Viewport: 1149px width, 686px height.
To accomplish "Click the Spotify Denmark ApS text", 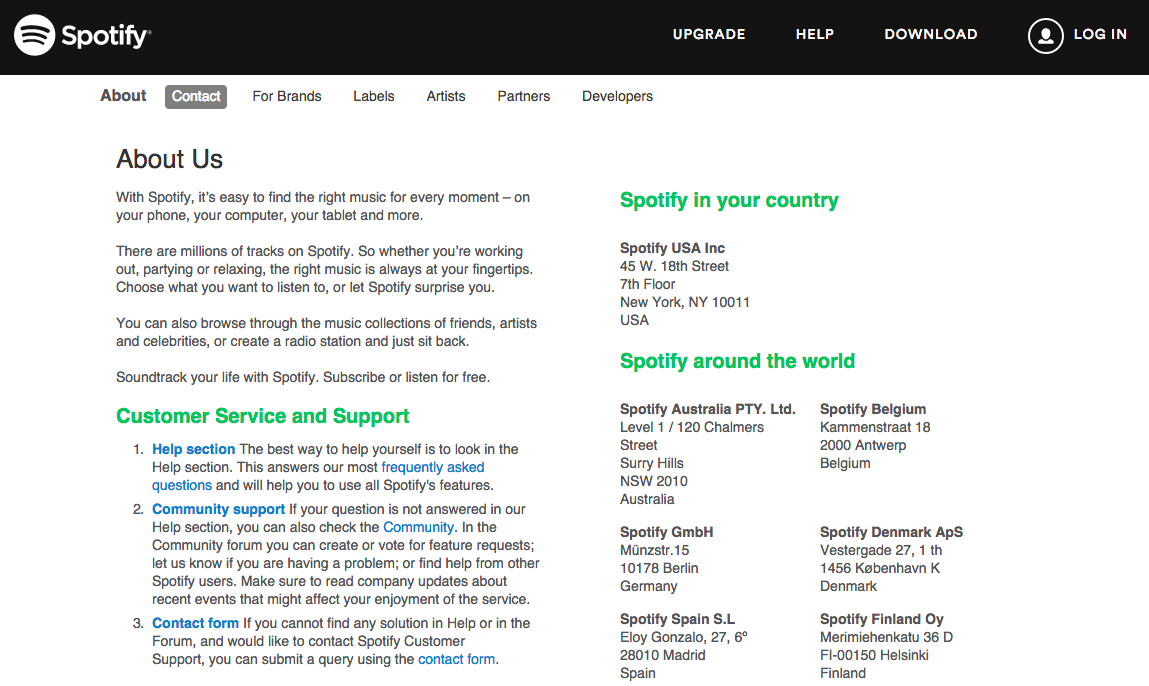I will pyautogui.click(x=891, y=532).
